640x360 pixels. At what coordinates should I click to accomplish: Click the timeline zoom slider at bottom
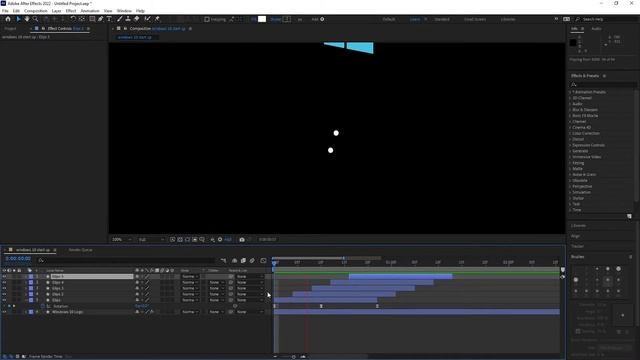(293, 357)
